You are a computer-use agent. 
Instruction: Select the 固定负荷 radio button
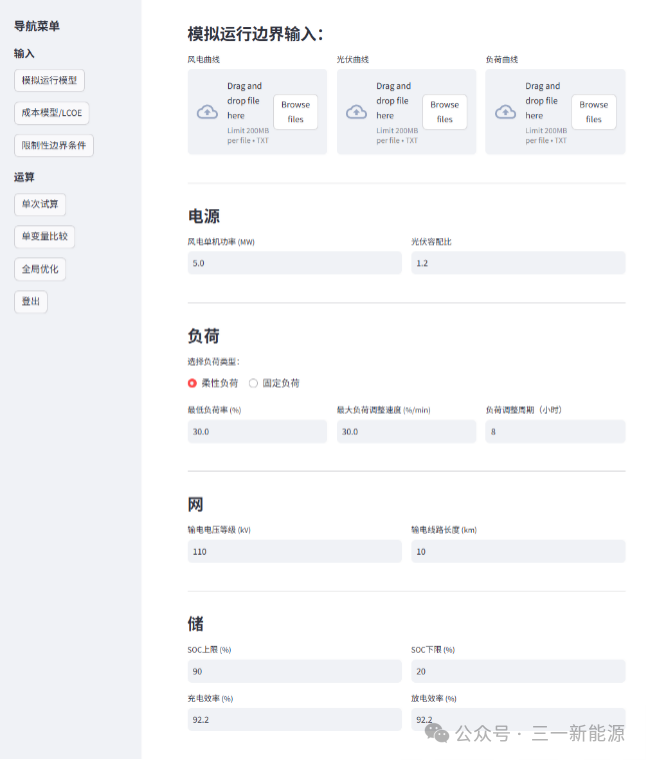253,383
